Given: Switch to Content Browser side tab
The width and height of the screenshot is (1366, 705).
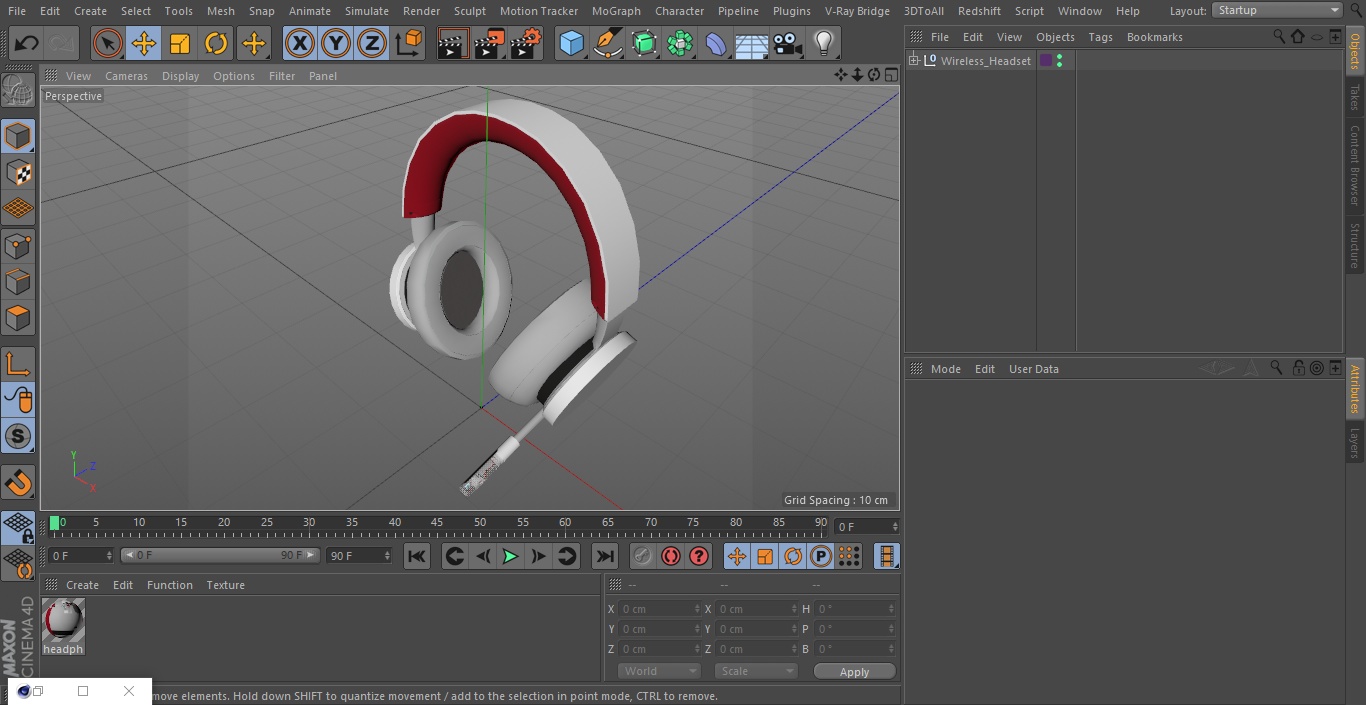Looking at the screenshot, I should pos(1355,165).
